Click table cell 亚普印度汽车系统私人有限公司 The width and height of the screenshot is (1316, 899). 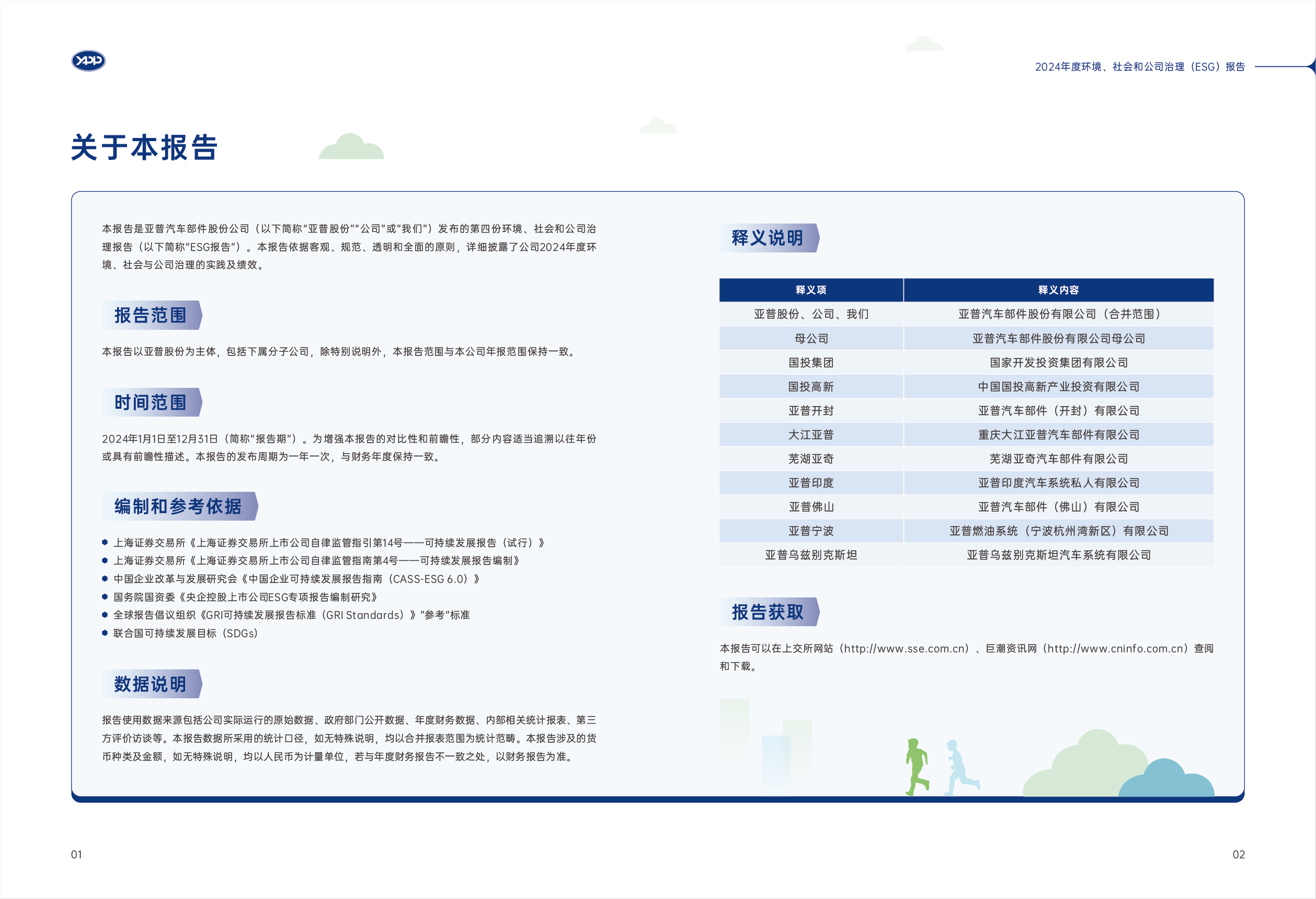[1058, 483]
